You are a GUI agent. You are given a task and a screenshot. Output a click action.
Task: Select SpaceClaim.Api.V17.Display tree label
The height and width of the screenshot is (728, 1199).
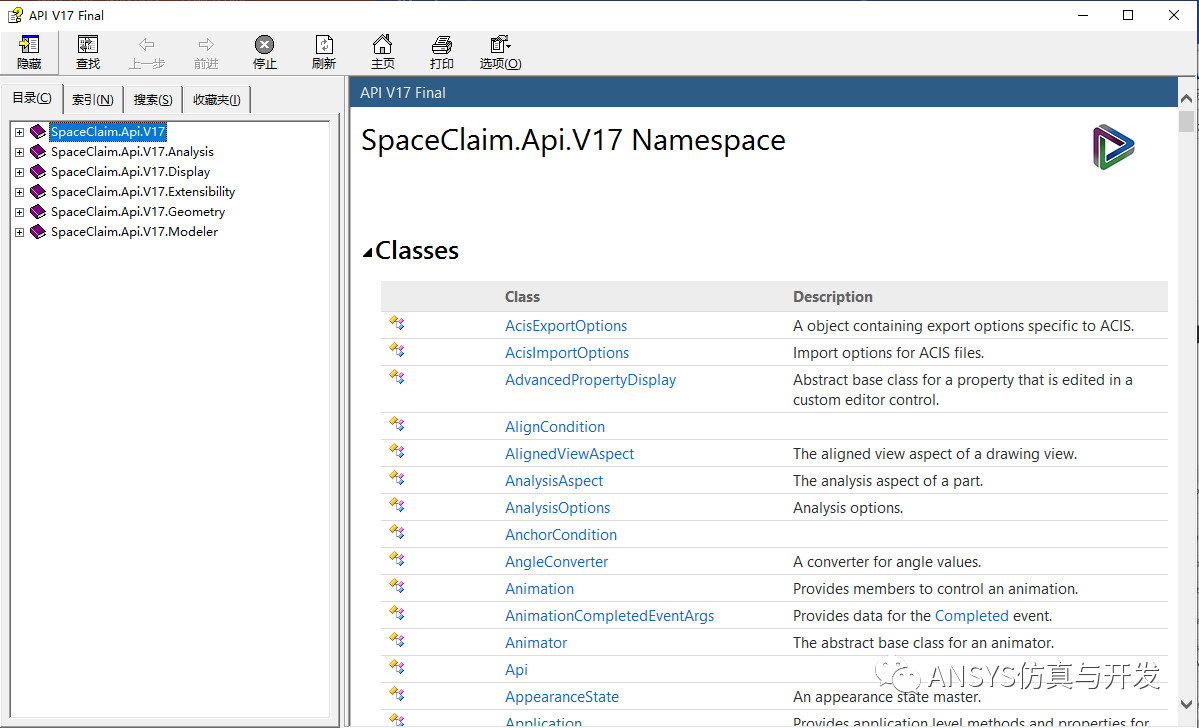pyautogui.click(x=130, y=171)
